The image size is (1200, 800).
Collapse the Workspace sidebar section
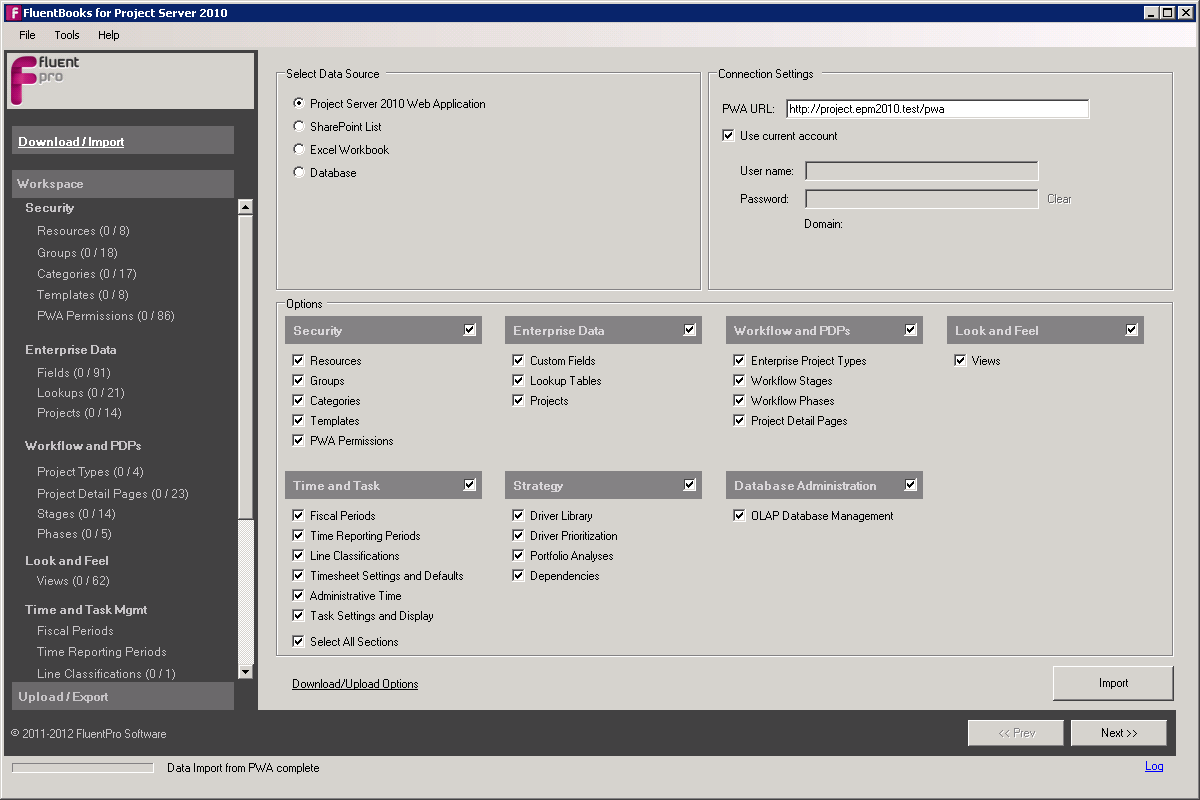pyautogui.click(x=123, y=184)
